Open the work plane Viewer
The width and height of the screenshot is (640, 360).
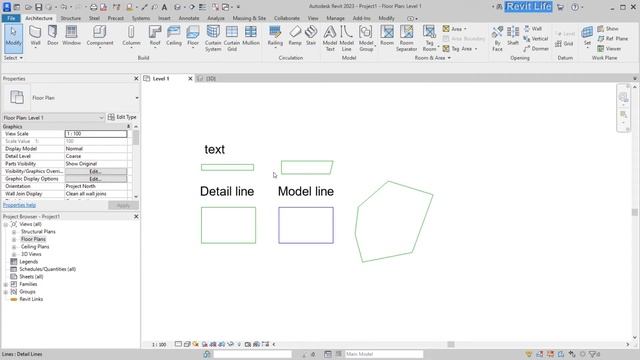[x=609, y=49]
